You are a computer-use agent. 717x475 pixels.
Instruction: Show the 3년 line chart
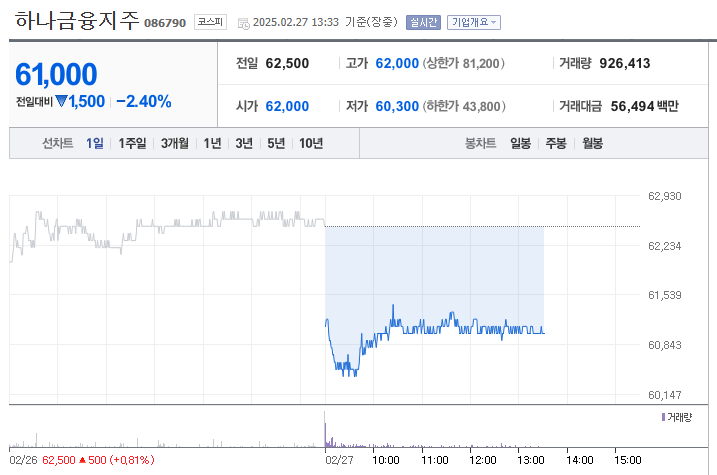(244, 144)
